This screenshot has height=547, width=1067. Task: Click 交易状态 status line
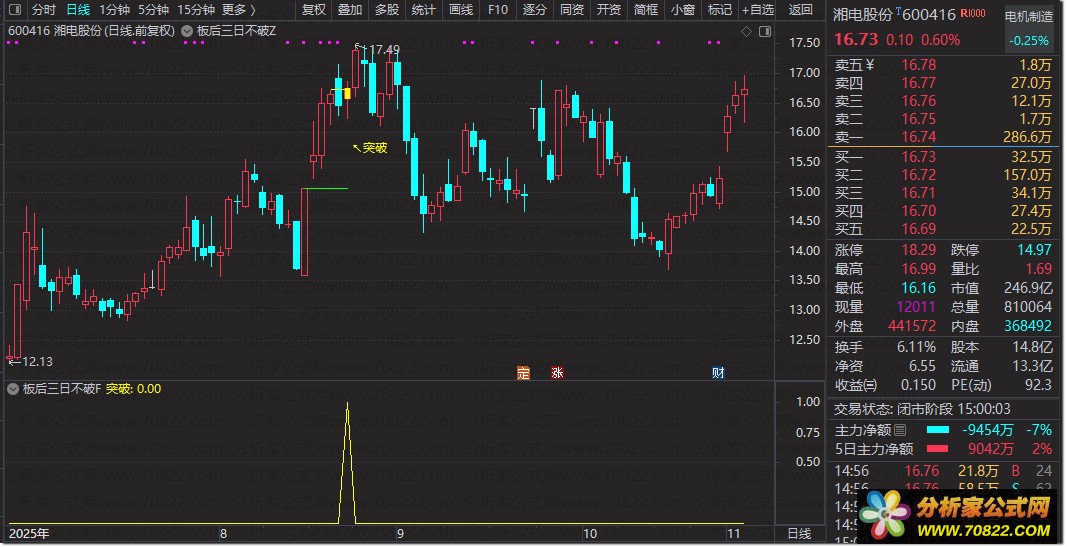922,409
